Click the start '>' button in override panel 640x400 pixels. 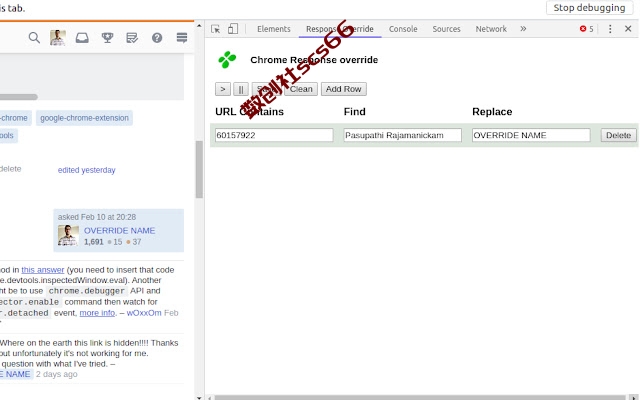(x=223, y=89)
